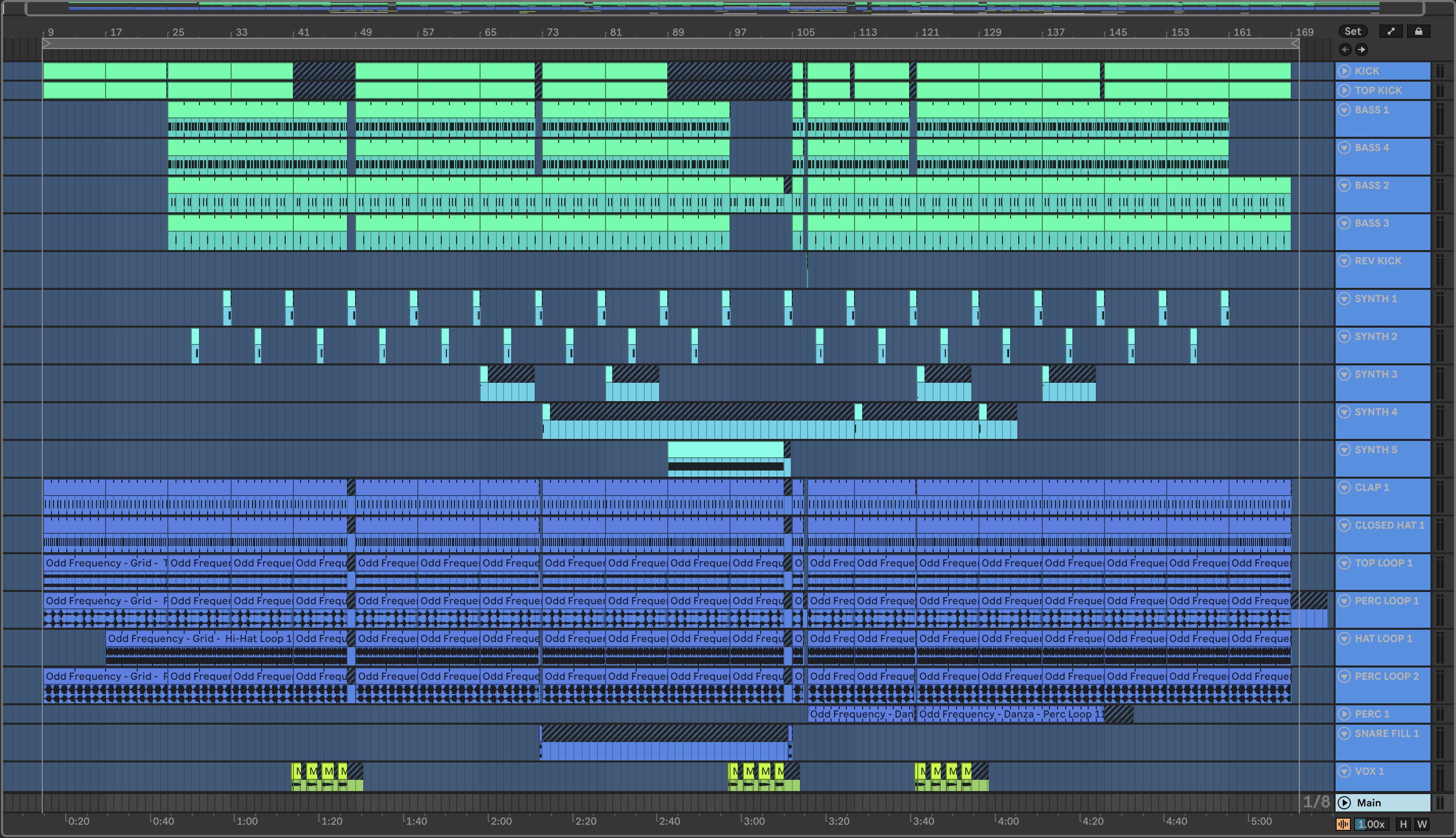The image size is (1456, 838).
Task: Click the loop start marker on loop brace
Action: pyautogui.click(x=46, y=43)
